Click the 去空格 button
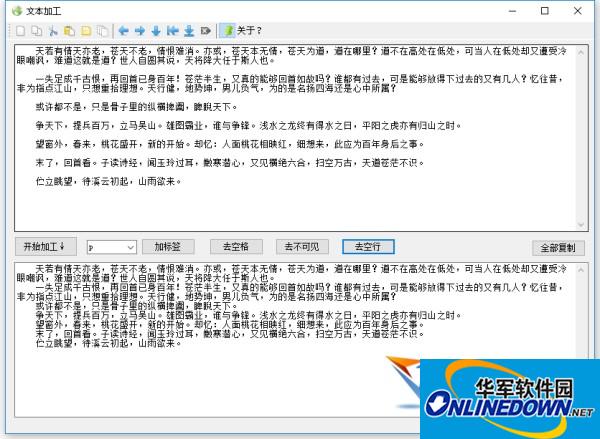The width and height of the screenshot is (600, 439). click(236, 247)
